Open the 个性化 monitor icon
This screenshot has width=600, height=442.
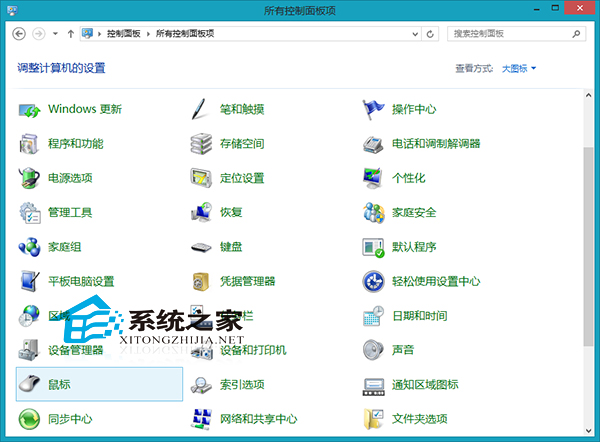point(373,178)
